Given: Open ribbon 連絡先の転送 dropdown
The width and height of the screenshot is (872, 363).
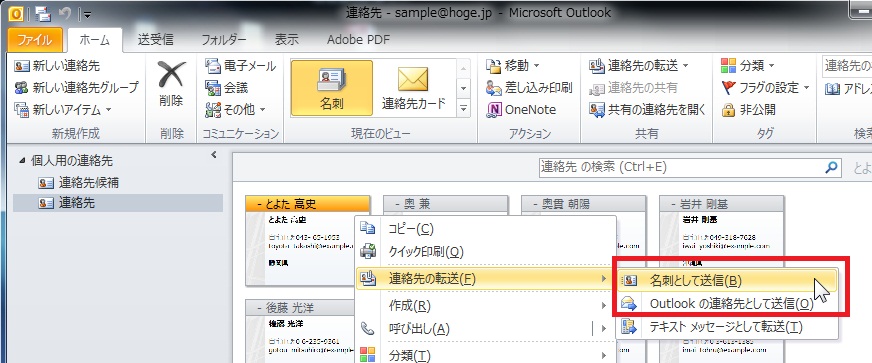Looking at the screenshot, I should (639, 66).
